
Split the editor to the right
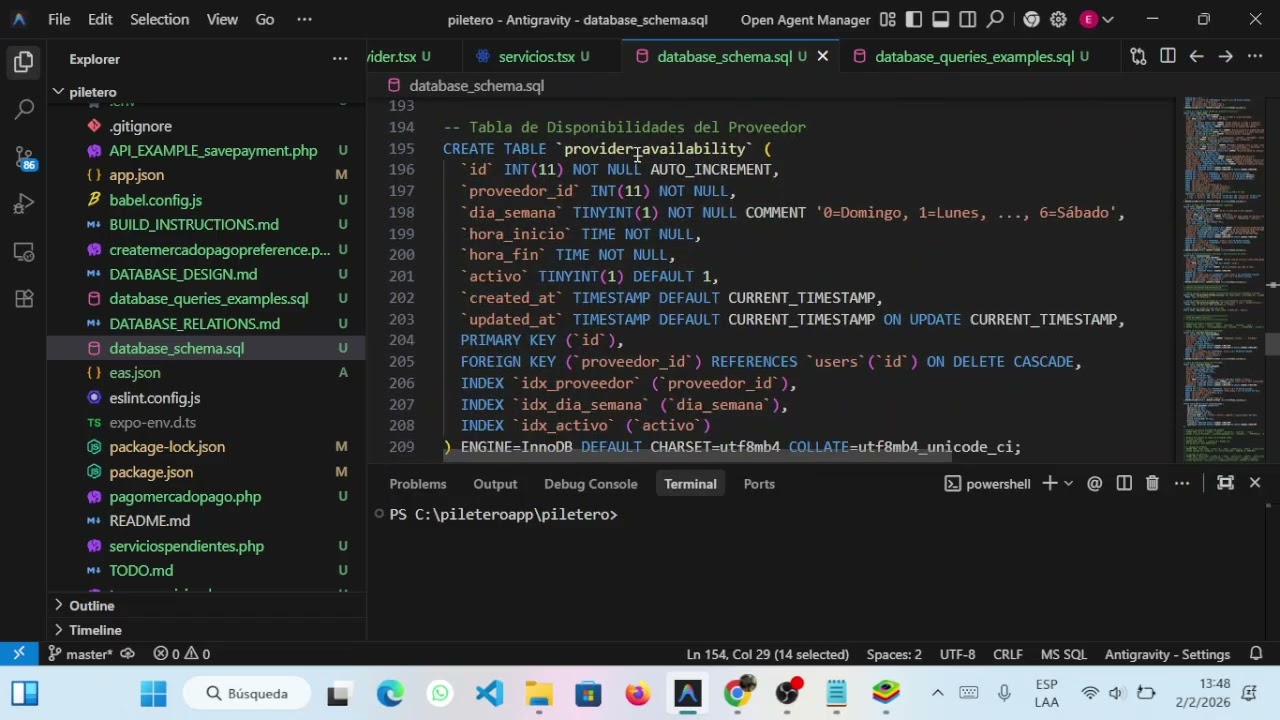(1167, 56)
